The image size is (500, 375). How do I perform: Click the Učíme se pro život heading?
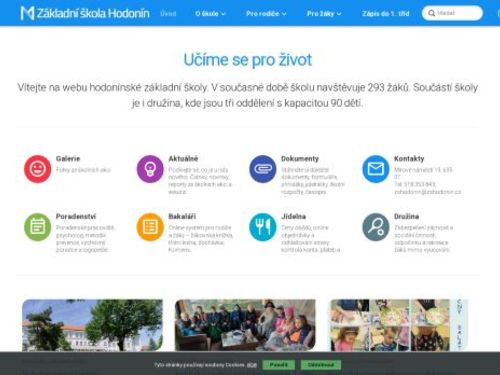click(x=248, y=60)
